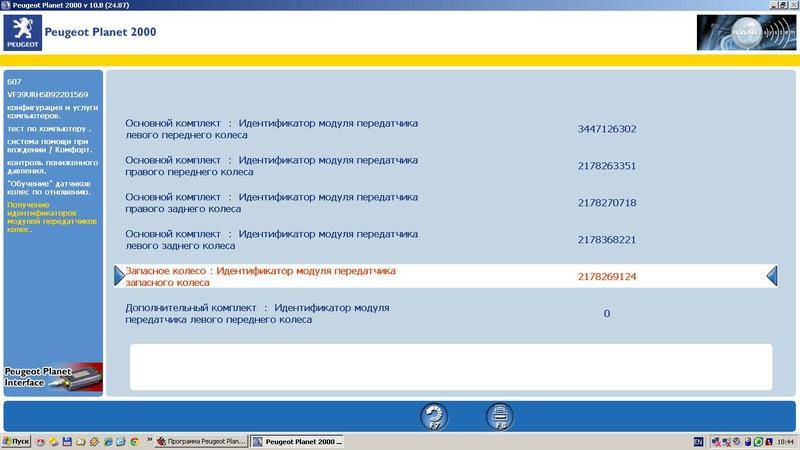Open the Пуск start menu
The width and height of the screenshot is (800, 450).
click(x=17, y=441)
